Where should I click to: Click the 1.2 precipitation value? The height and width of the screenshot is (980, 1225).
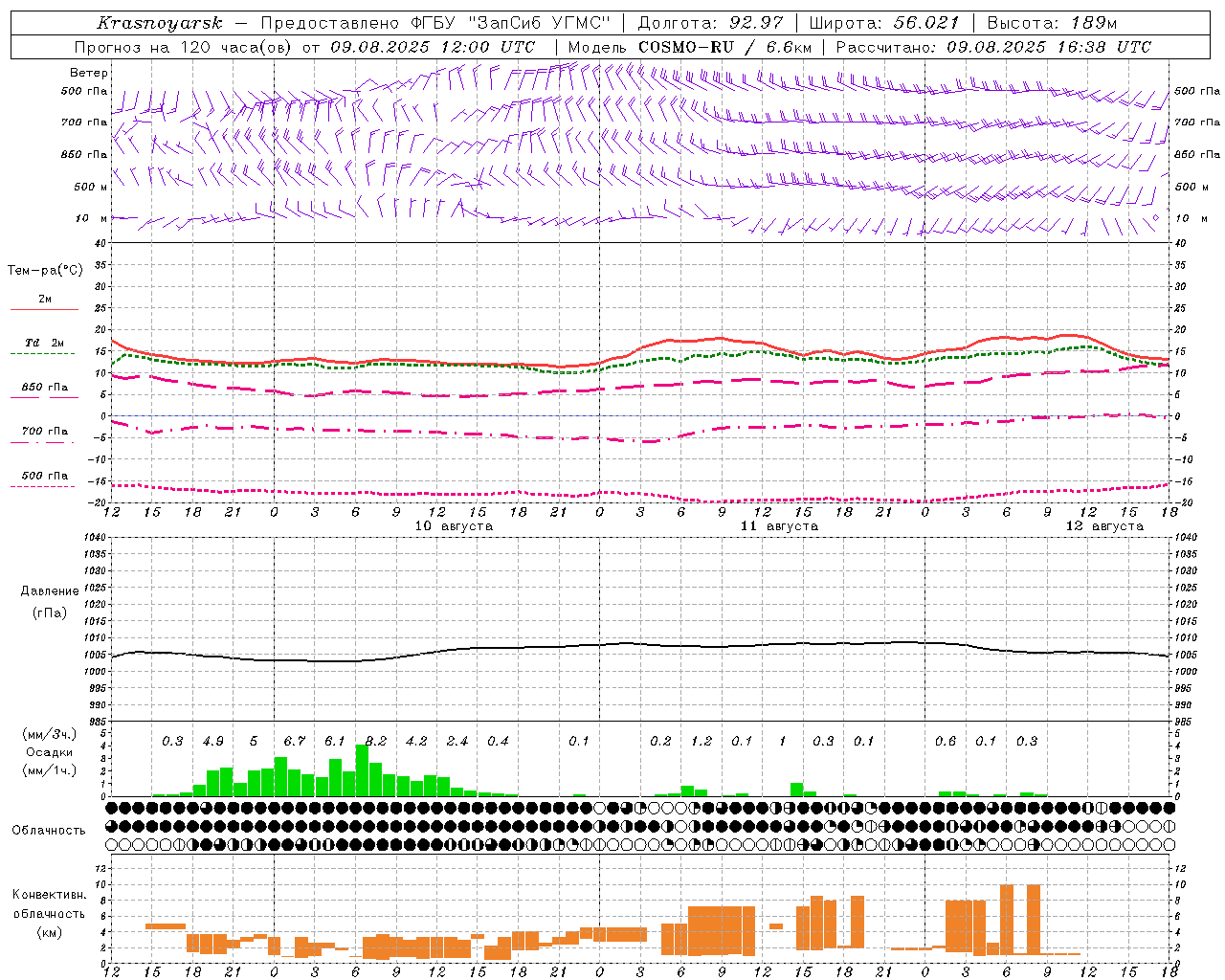coord(702,741)
